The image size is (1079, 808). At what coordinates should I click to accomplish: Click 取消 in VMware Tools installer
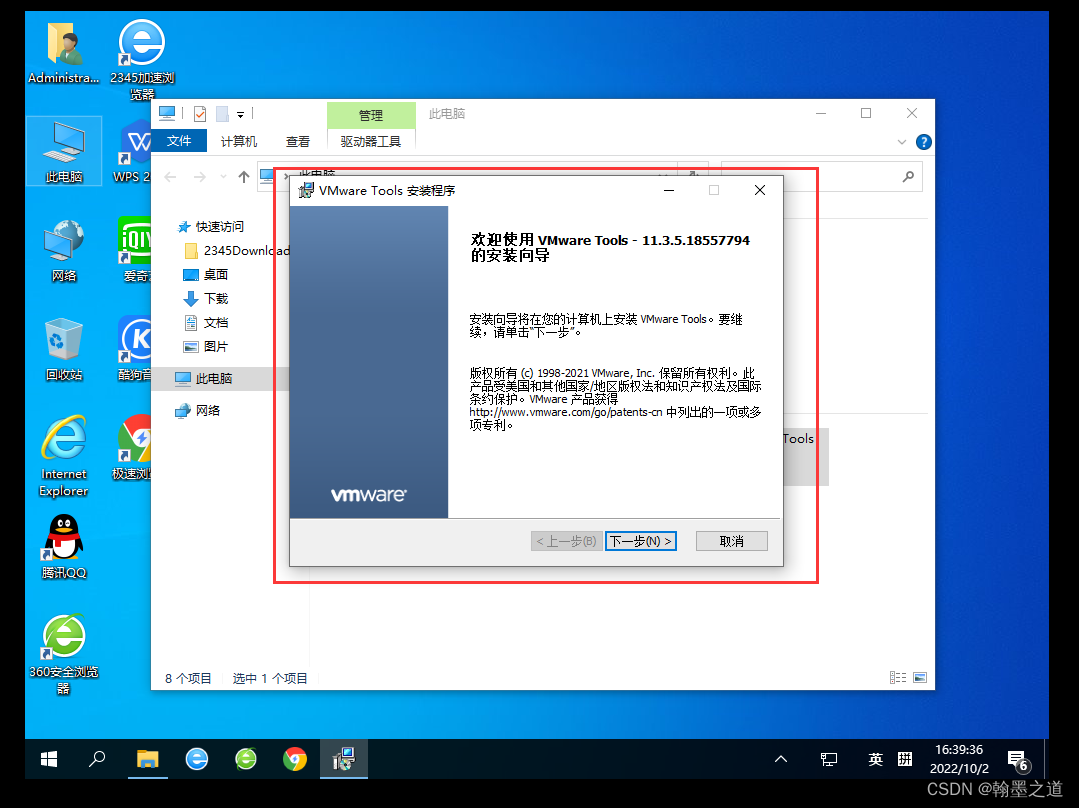click(x=731, y=541)
